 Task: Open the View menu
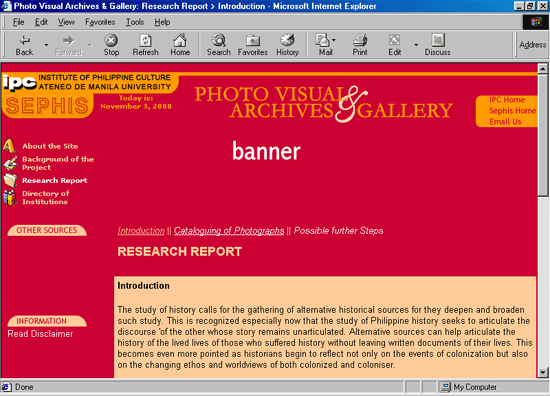66,22
